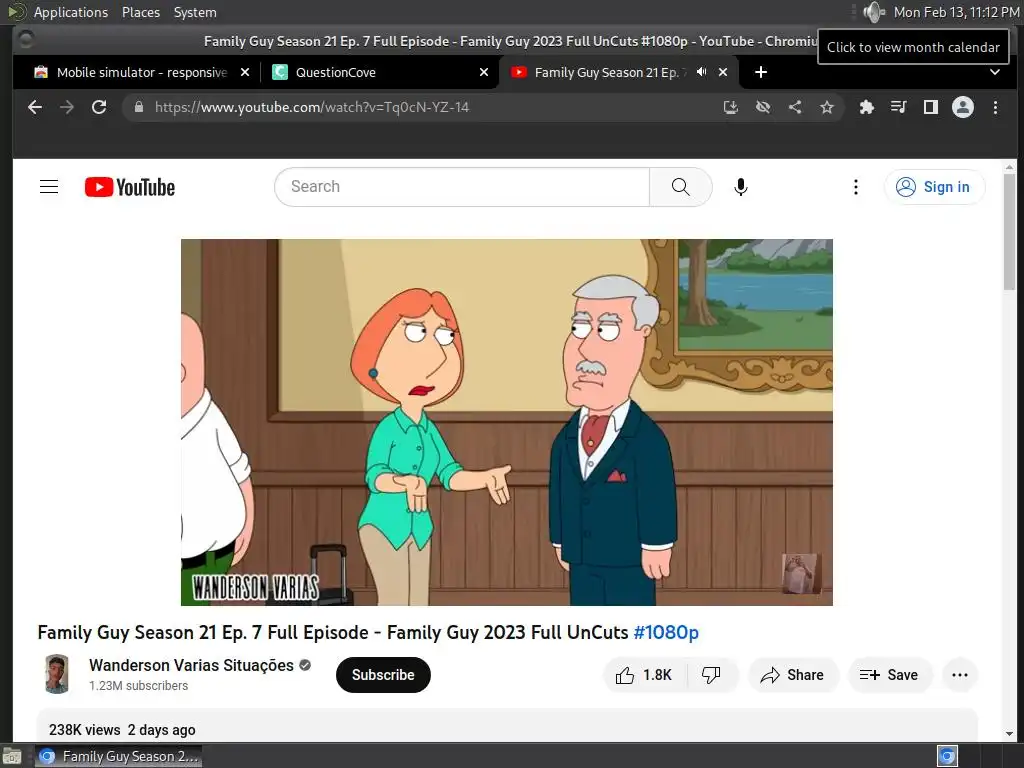Open the media controls icon in toolbar

[899, 107]
